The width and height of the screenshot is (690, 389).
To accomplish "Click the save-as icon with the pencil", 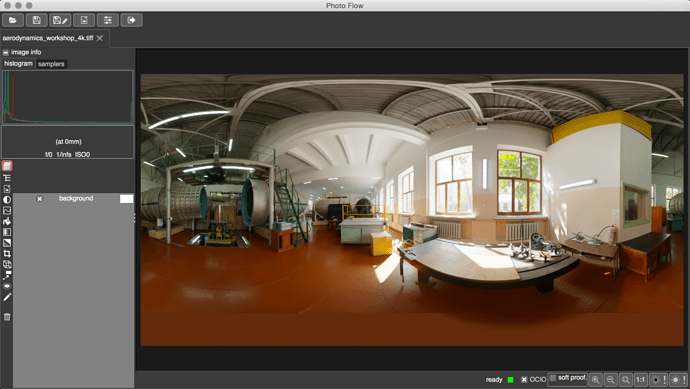I will (x=60, y=20).
